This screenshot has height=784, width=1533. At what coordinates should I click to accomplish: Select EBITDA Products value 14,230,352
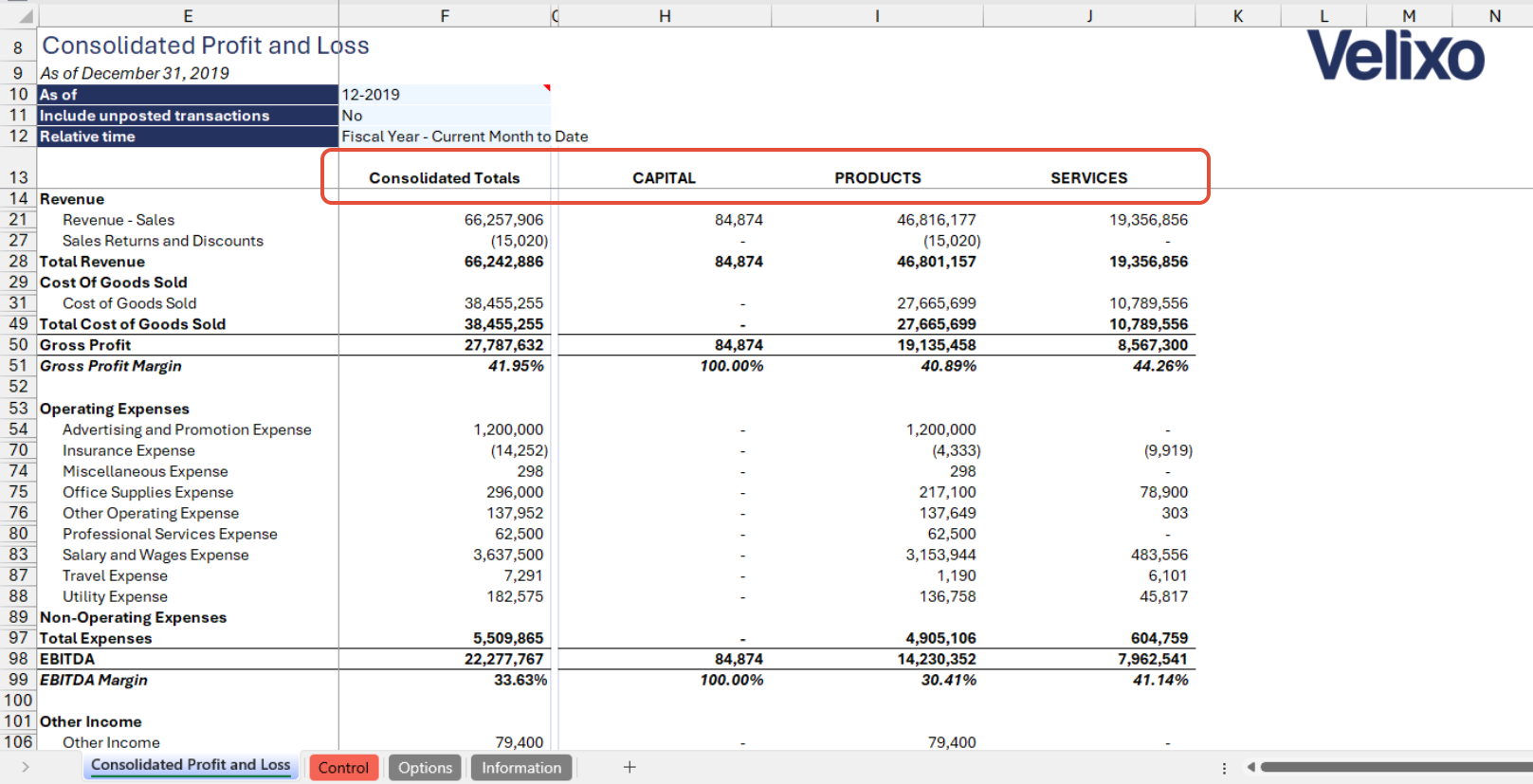pos(937,659)
